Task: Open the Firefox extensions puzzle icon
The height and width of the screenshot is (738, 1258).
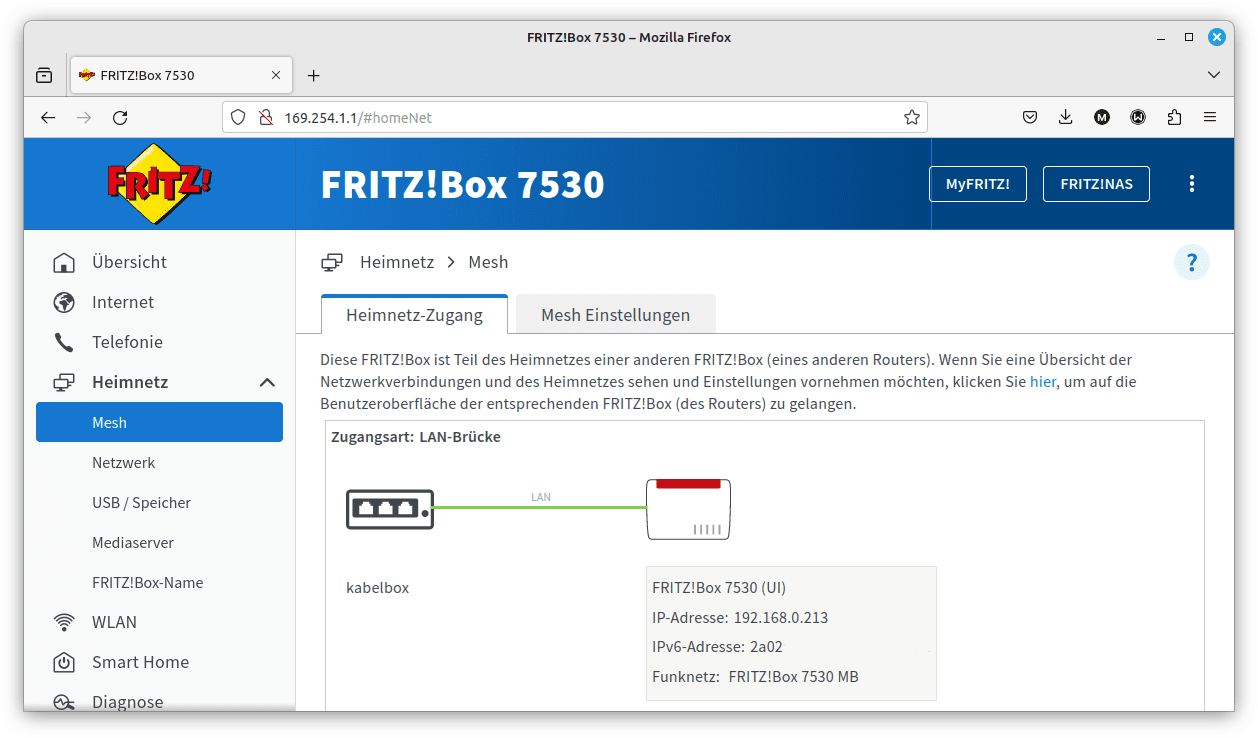Action: click(x=1174, y=117)
